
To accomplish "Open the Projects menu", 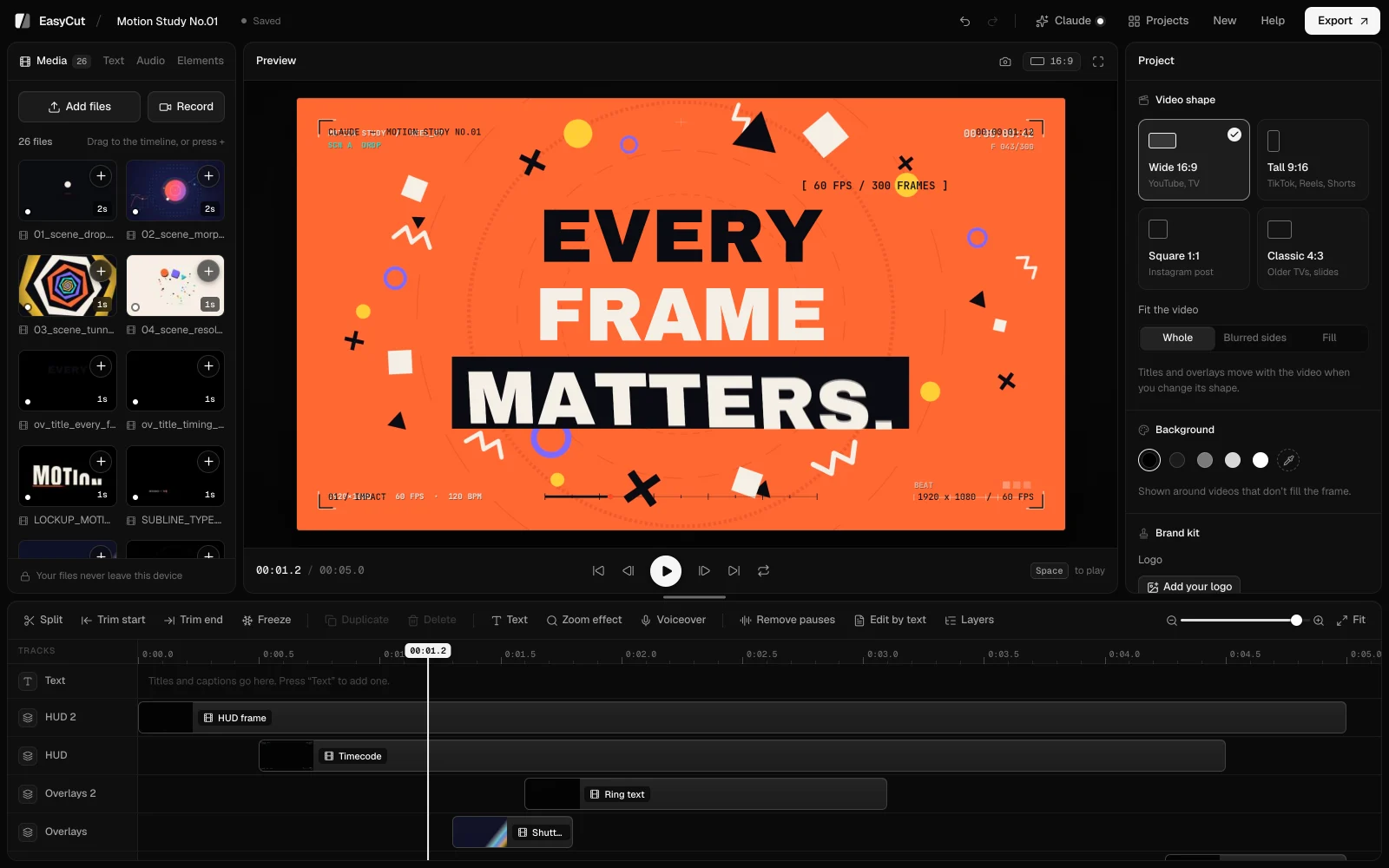I will (1158, 21).
